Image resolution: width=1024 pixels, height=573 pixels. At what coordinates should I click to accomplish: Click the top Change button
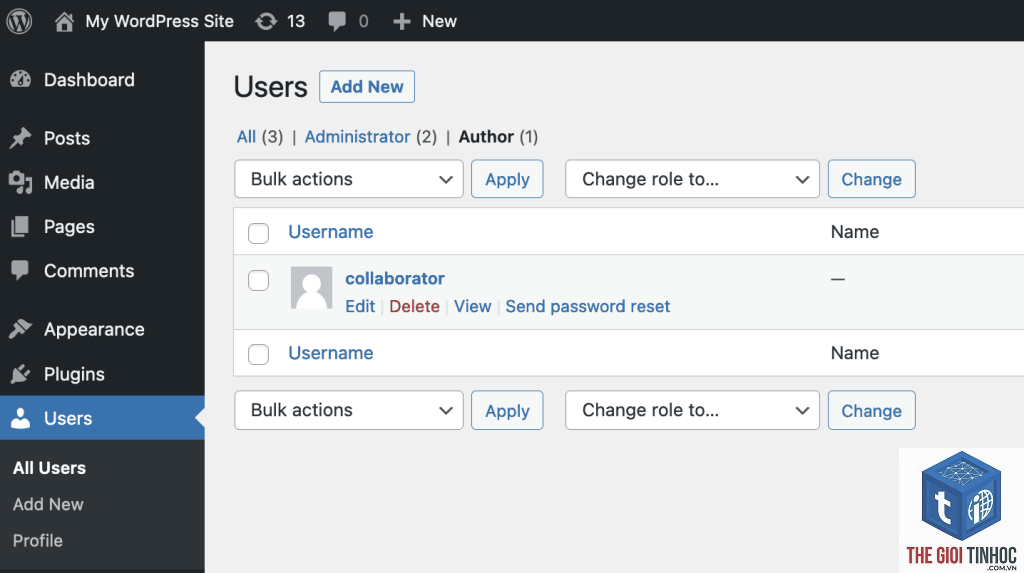871,179
